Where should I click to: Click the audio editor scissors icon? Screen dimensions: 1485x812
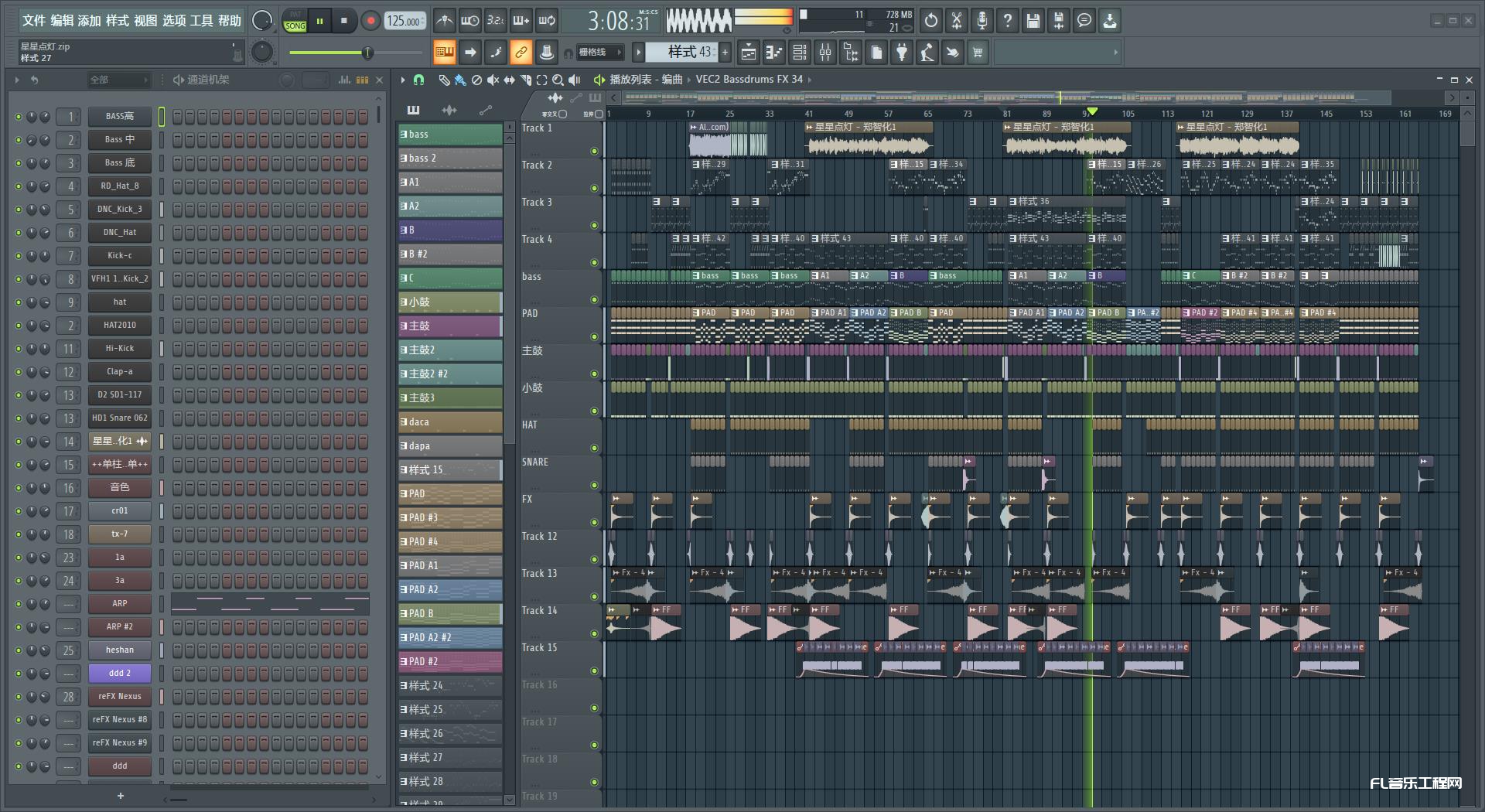[x=957, y=21]
